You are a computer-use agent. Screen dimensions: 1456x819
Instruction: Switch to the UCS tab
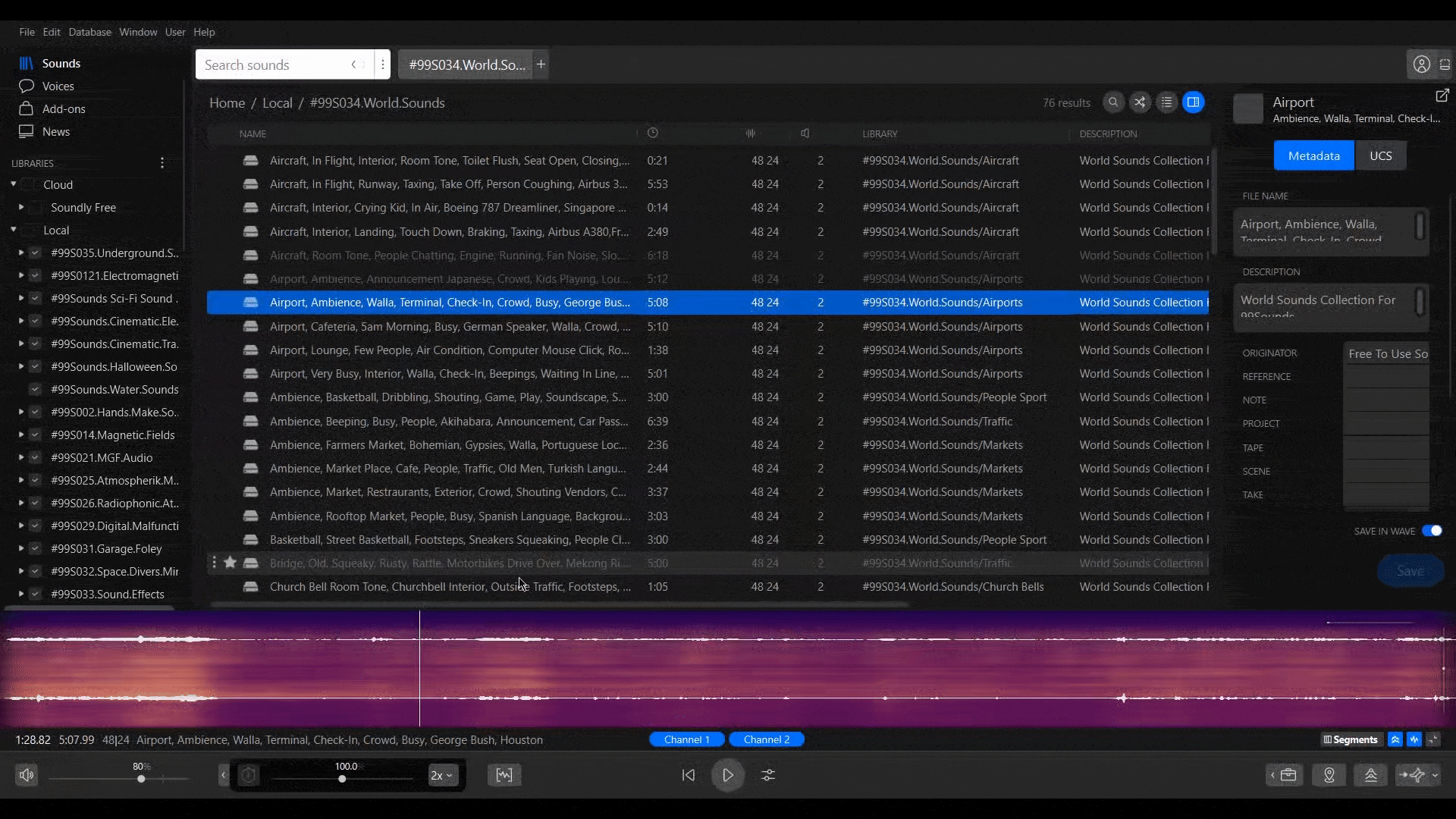(1380, 155)
